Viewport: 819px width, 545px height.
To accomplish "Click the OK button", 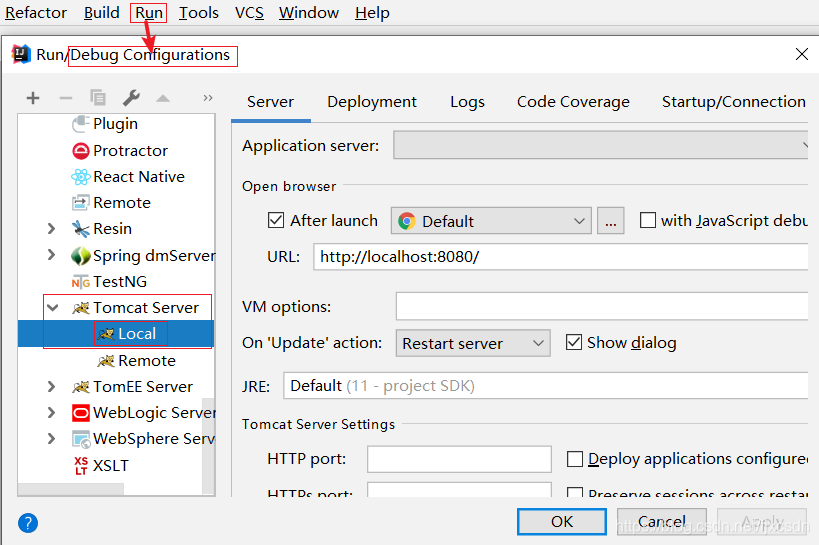I will coord(562,521).
